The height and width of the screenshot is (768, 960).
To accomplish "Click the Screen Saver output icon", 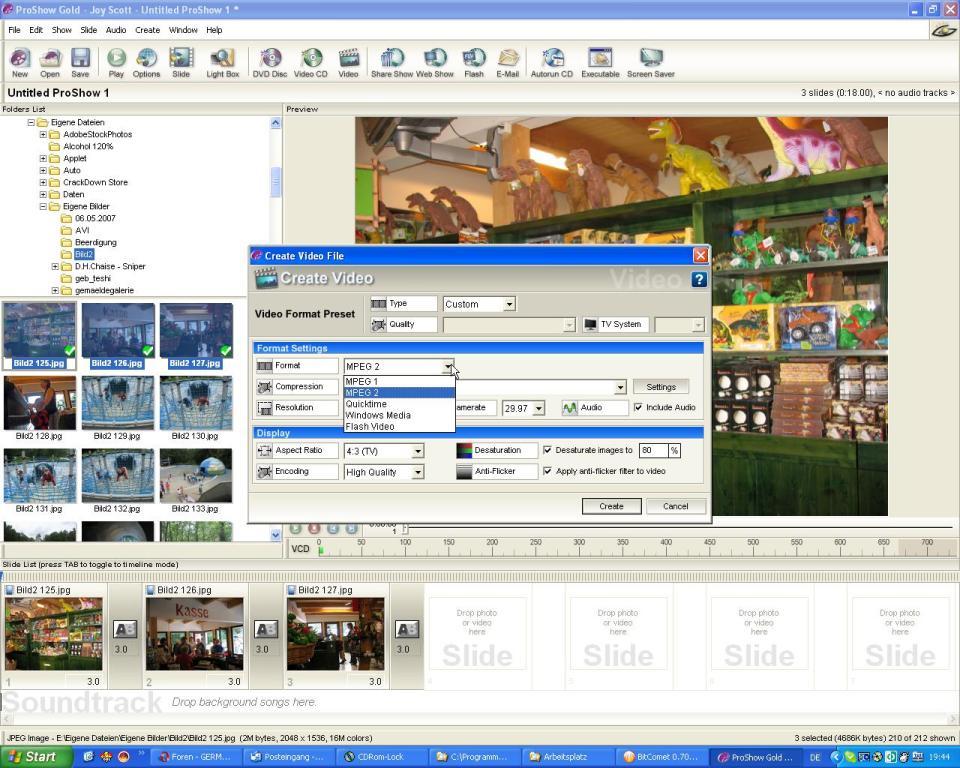I will point(650,61).
